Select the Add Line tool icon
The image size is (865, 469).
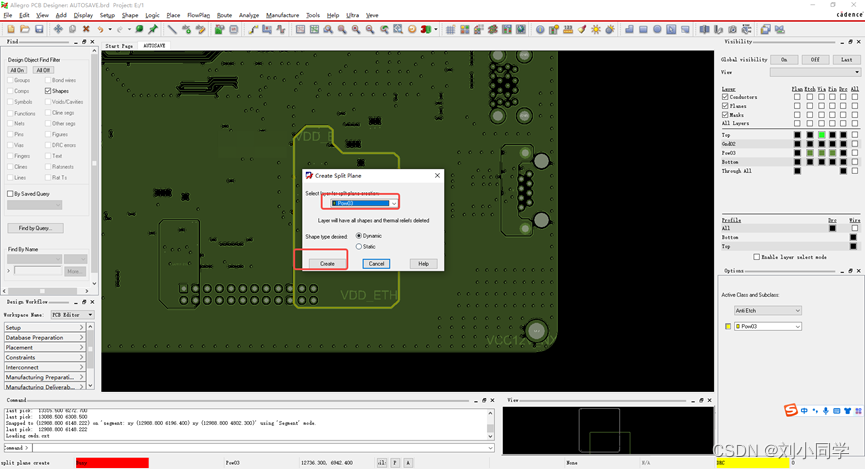(x=172, y=29)
